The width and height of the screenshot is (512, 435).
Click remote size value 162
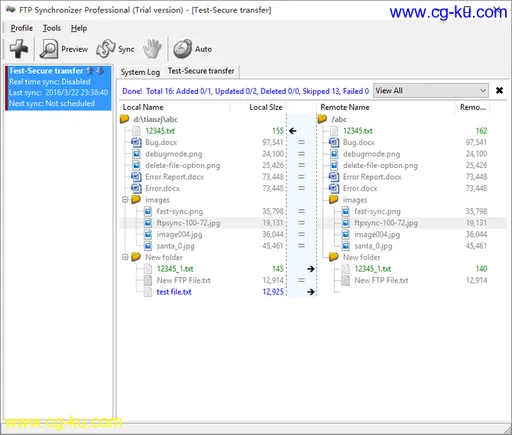pyautogui.click(x=481, y=131)
